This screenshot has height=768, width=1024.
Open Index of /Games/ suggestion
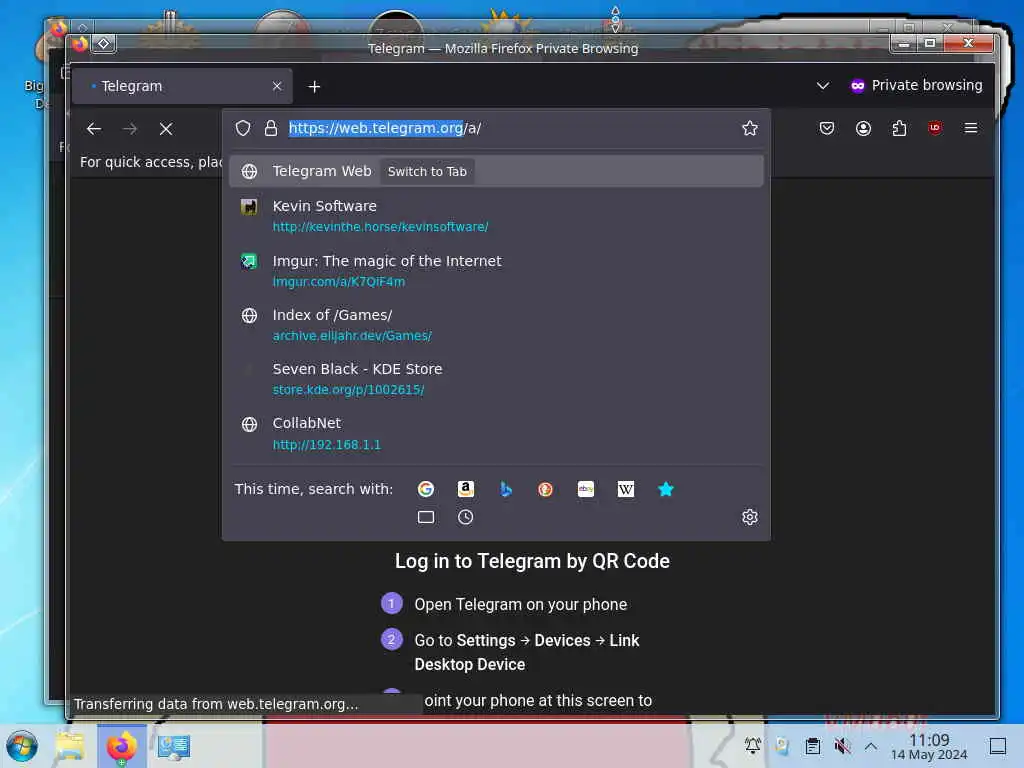(496, 325)
